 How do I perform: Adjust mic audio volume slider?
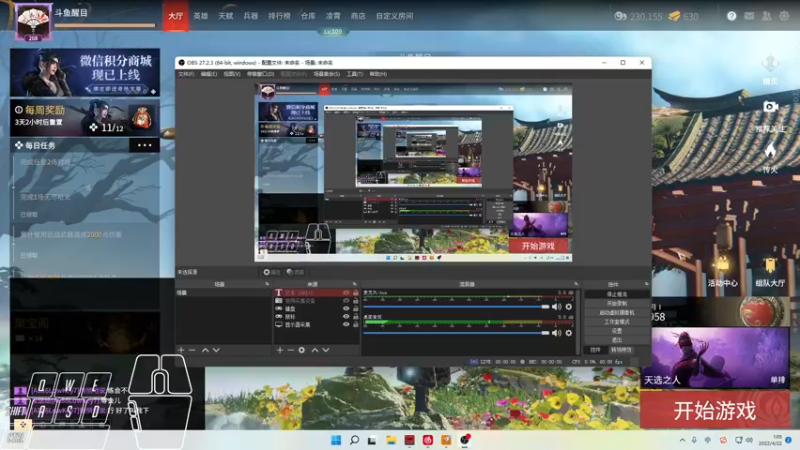point(456,307)
